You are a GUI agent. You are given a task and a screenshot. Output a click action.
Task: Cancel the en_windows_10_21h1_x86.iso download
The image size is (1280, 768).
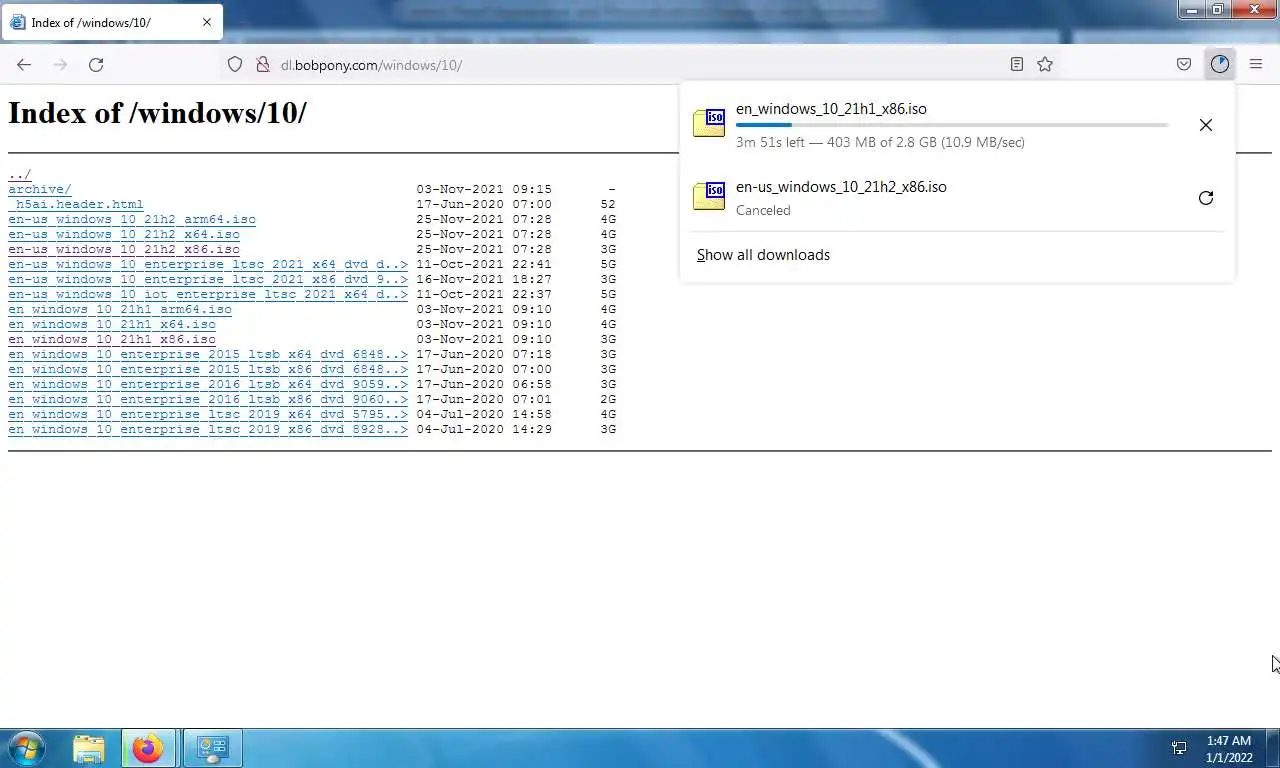coord(1206,125)
